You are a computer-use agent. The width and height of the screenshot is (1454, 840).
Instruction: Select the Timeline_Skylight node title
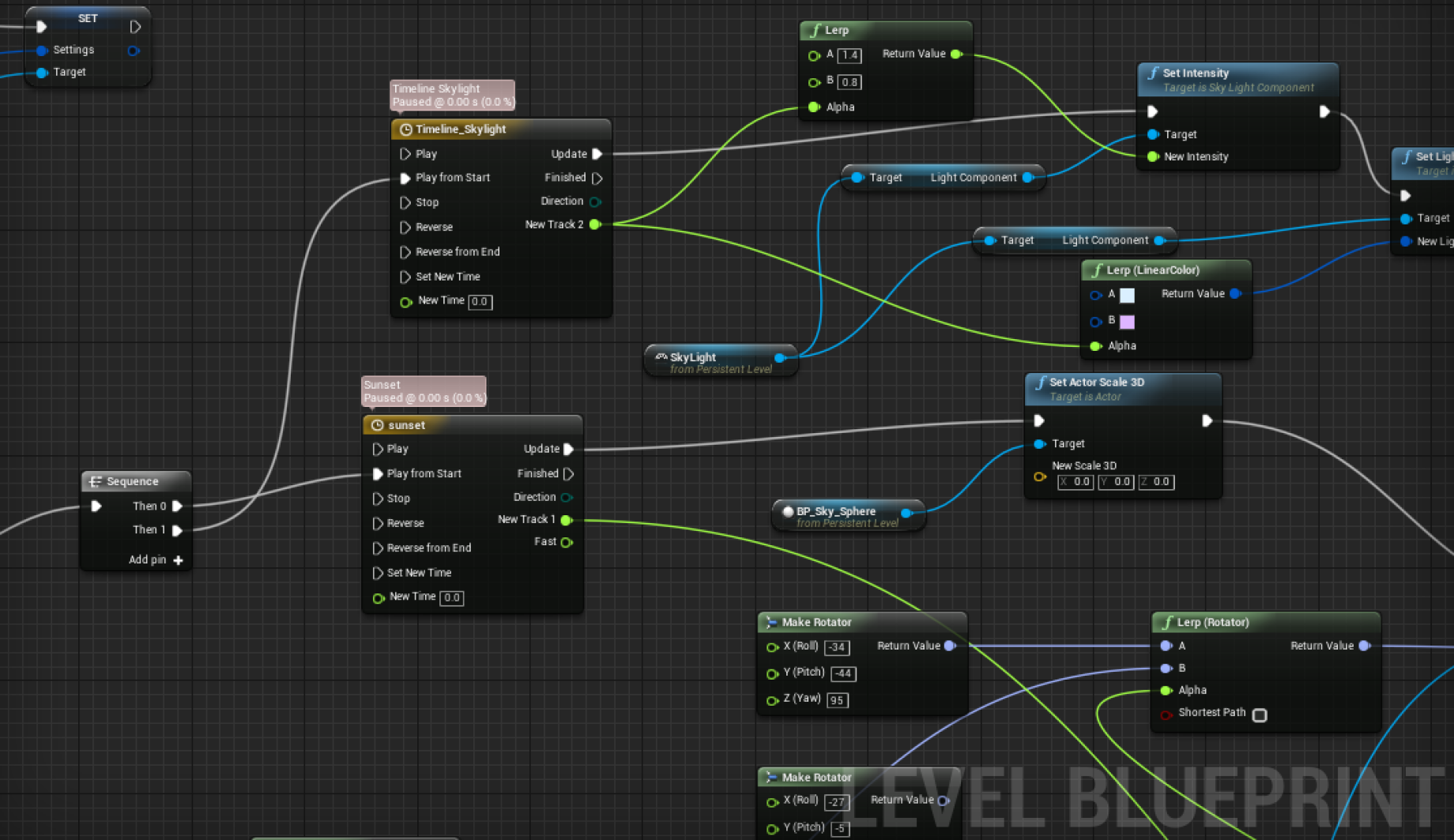pyautogui.click(x=461, y=129)
